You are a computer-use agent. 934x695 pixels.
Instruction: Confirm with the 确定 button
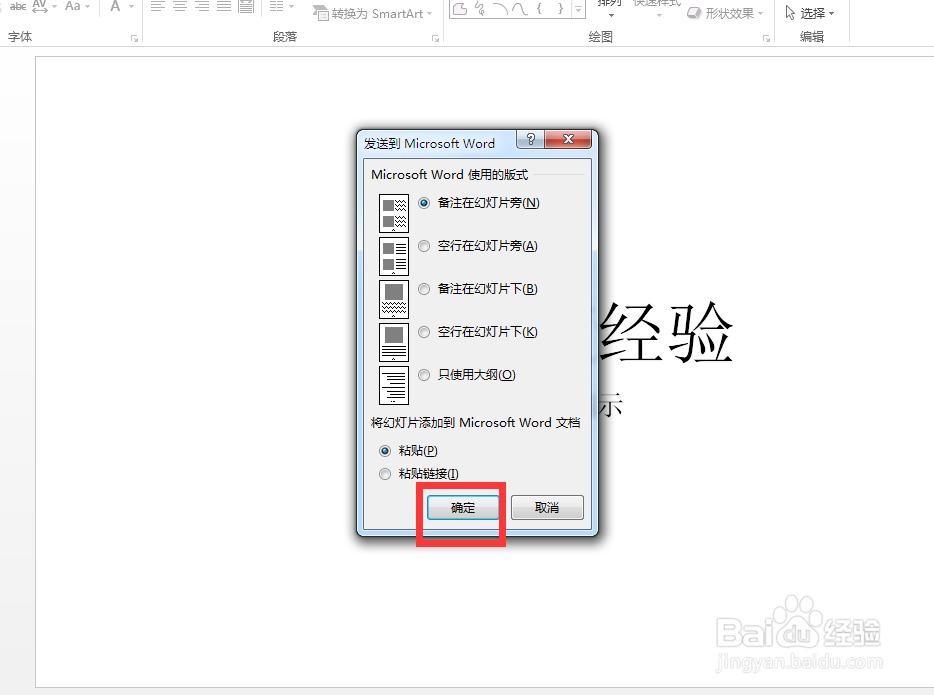pos(463,507)
